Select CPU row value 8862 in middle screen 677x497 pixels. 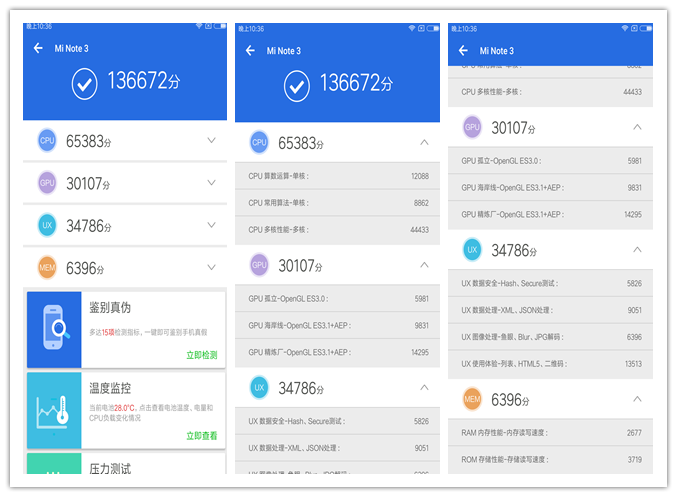click(x=337, y=203)
